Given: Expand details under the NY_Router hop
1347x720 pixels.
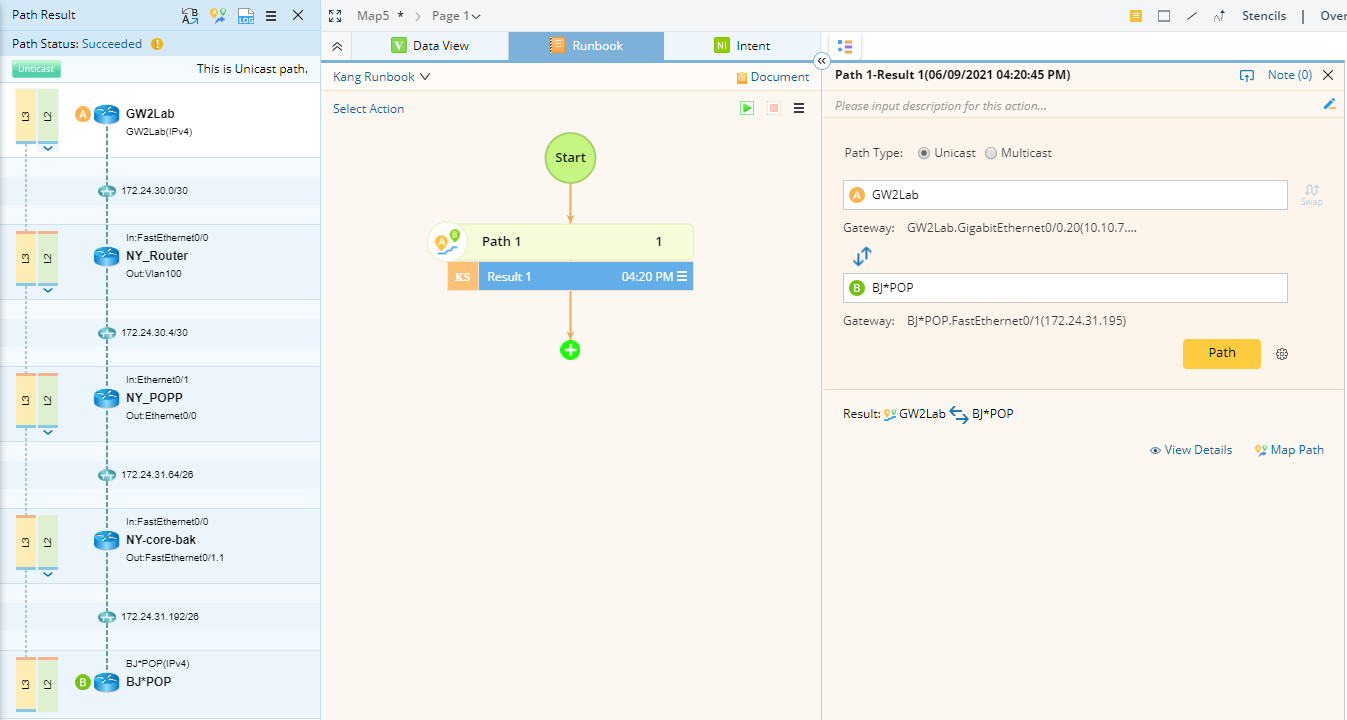Looking at the screenshot, I should click(48, 291).
